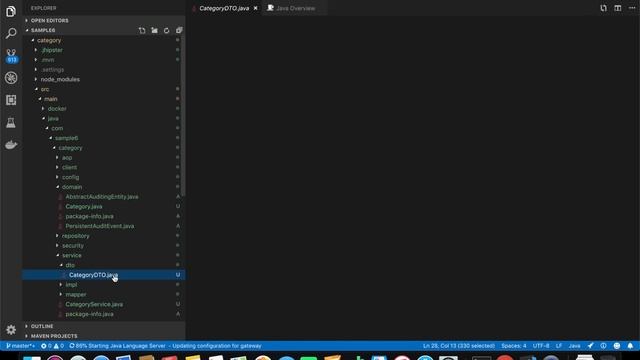Open the Docker view in activity bar
Screen dimensions: 640x360
tap(11, 144)
